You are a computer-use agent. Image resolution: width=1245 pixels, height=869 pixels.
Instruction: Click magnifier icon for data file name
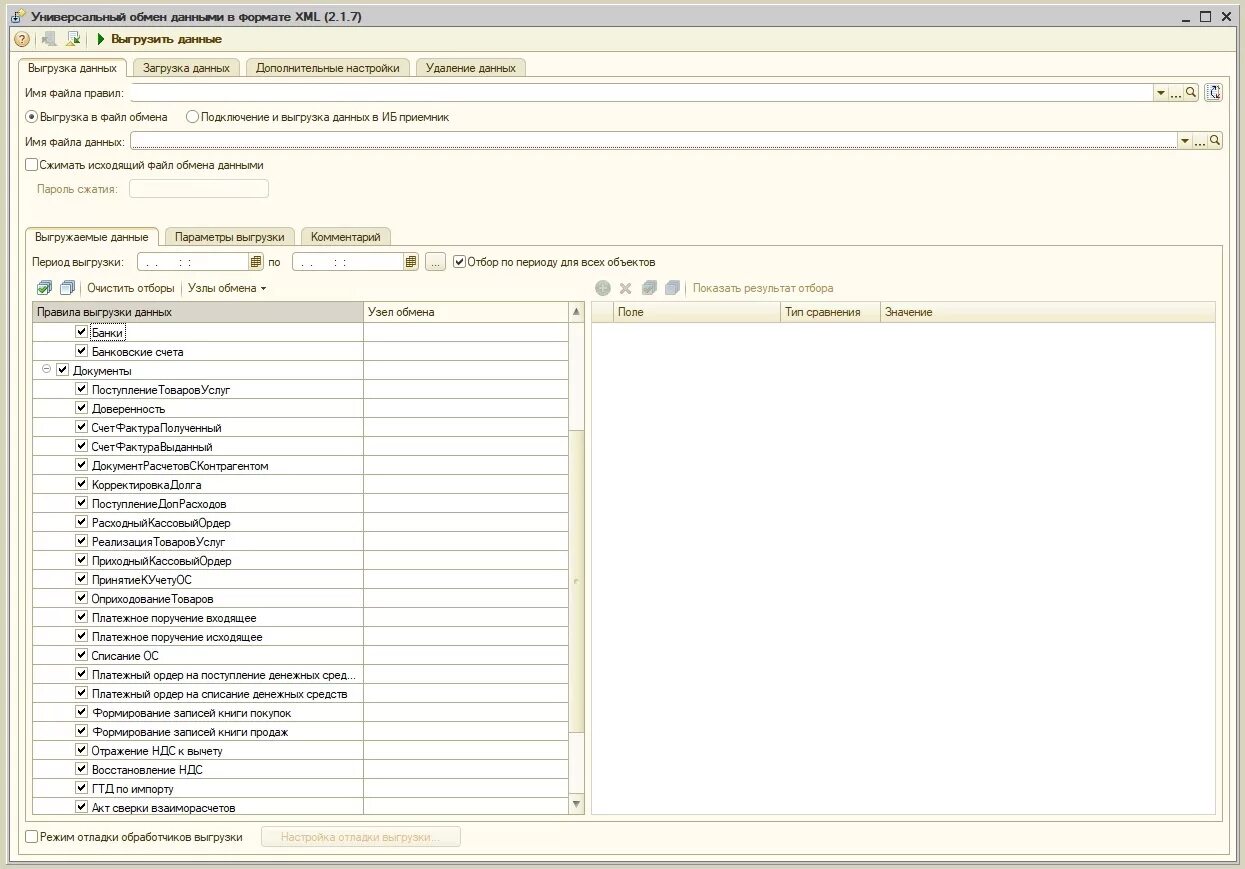[x=1215, y=141]
